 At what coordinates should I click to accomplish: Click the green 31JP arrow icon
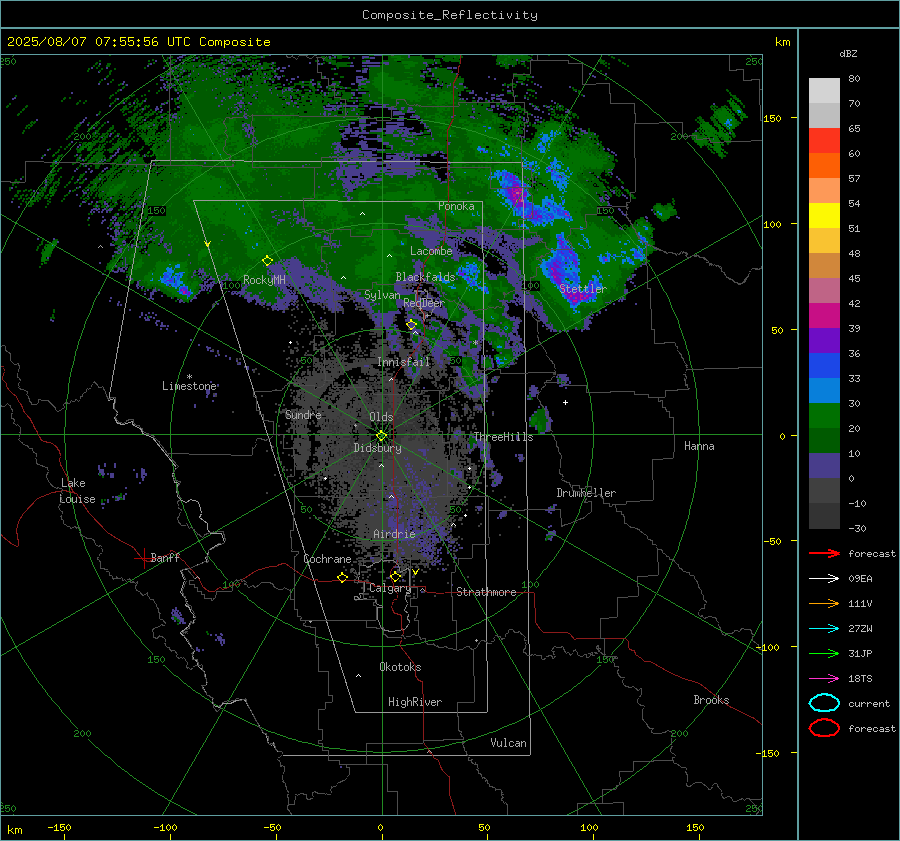pyautogui.click(x=824, y=653)
